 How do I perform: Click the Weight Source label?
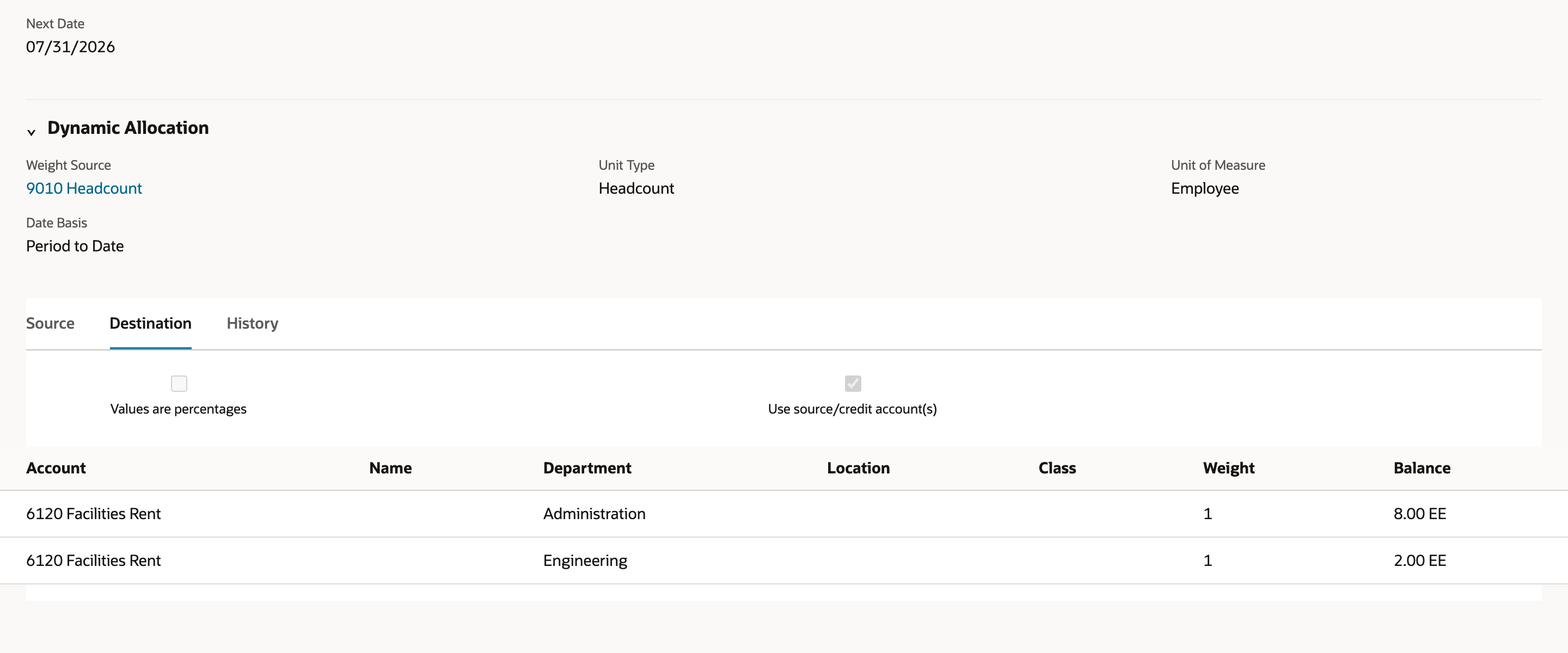click(68, 165)
